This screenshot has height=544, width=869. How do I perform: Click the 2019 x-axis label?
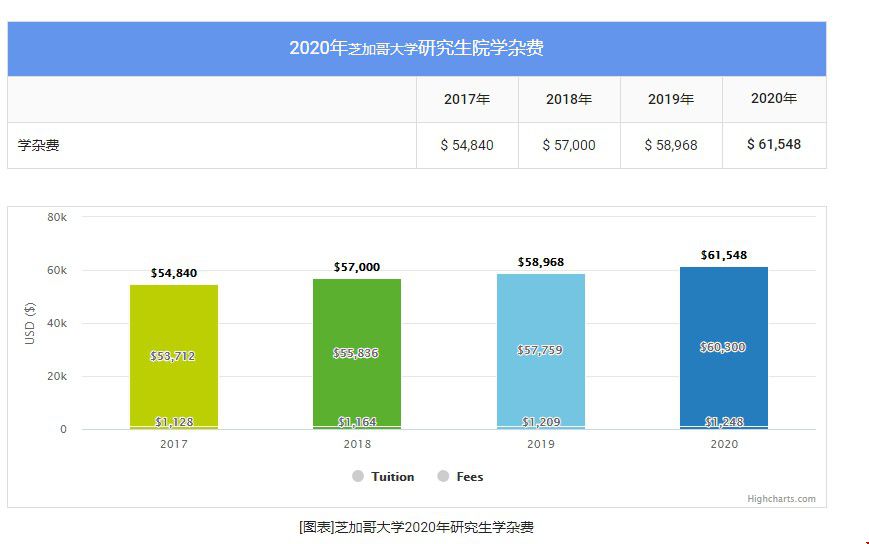tap(541, 444)
